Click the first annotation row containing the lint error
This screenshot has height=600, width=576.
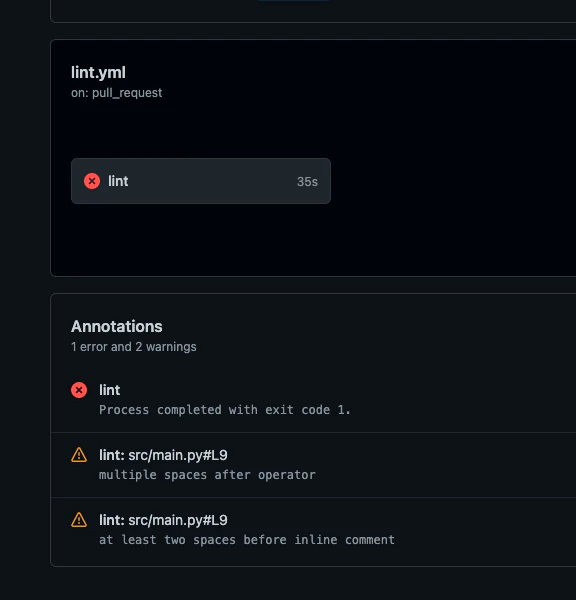313,400
